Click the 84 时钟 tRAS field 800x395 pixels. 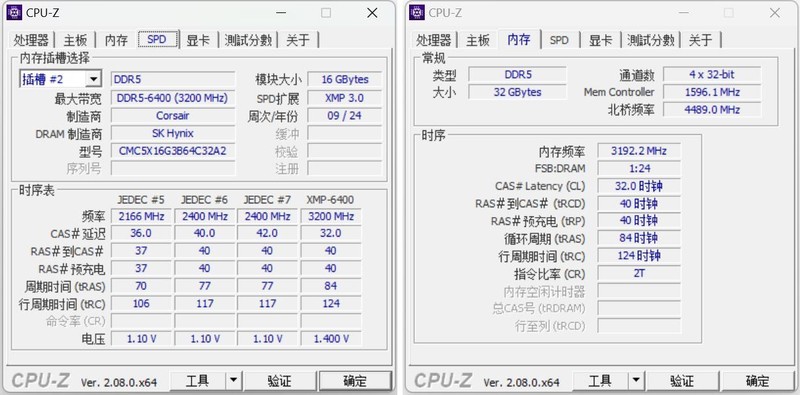click(x=639, y=238)
